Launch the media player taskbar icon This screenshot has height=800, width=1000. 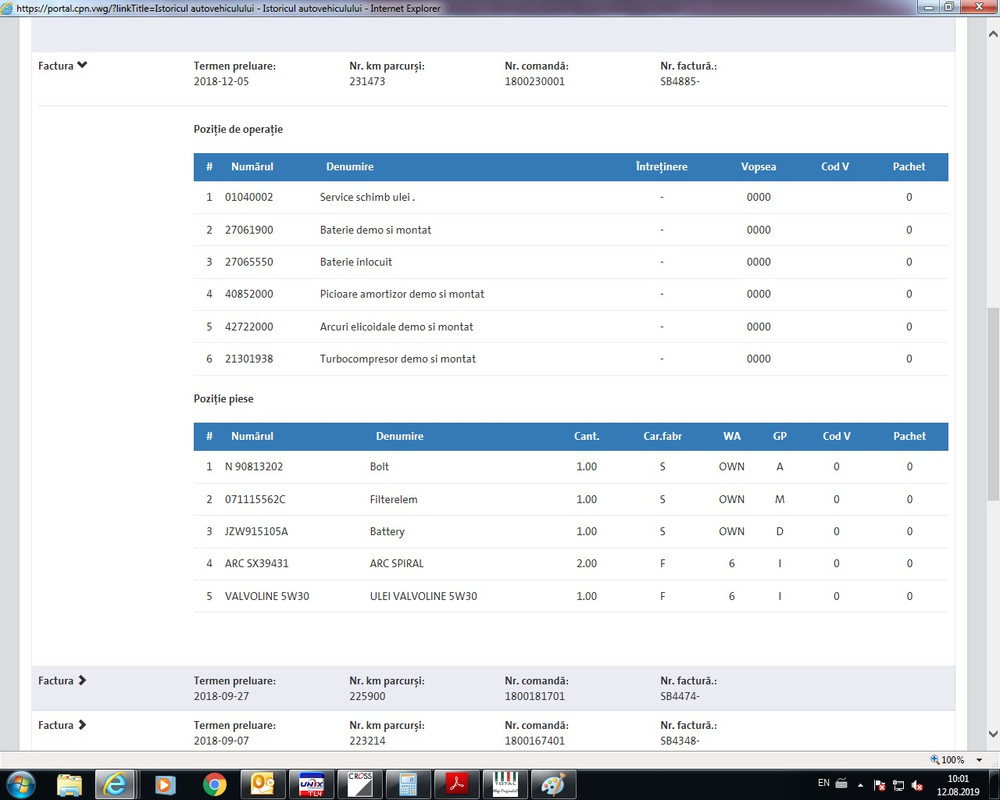pyautogui.click(x=165, y=784)
